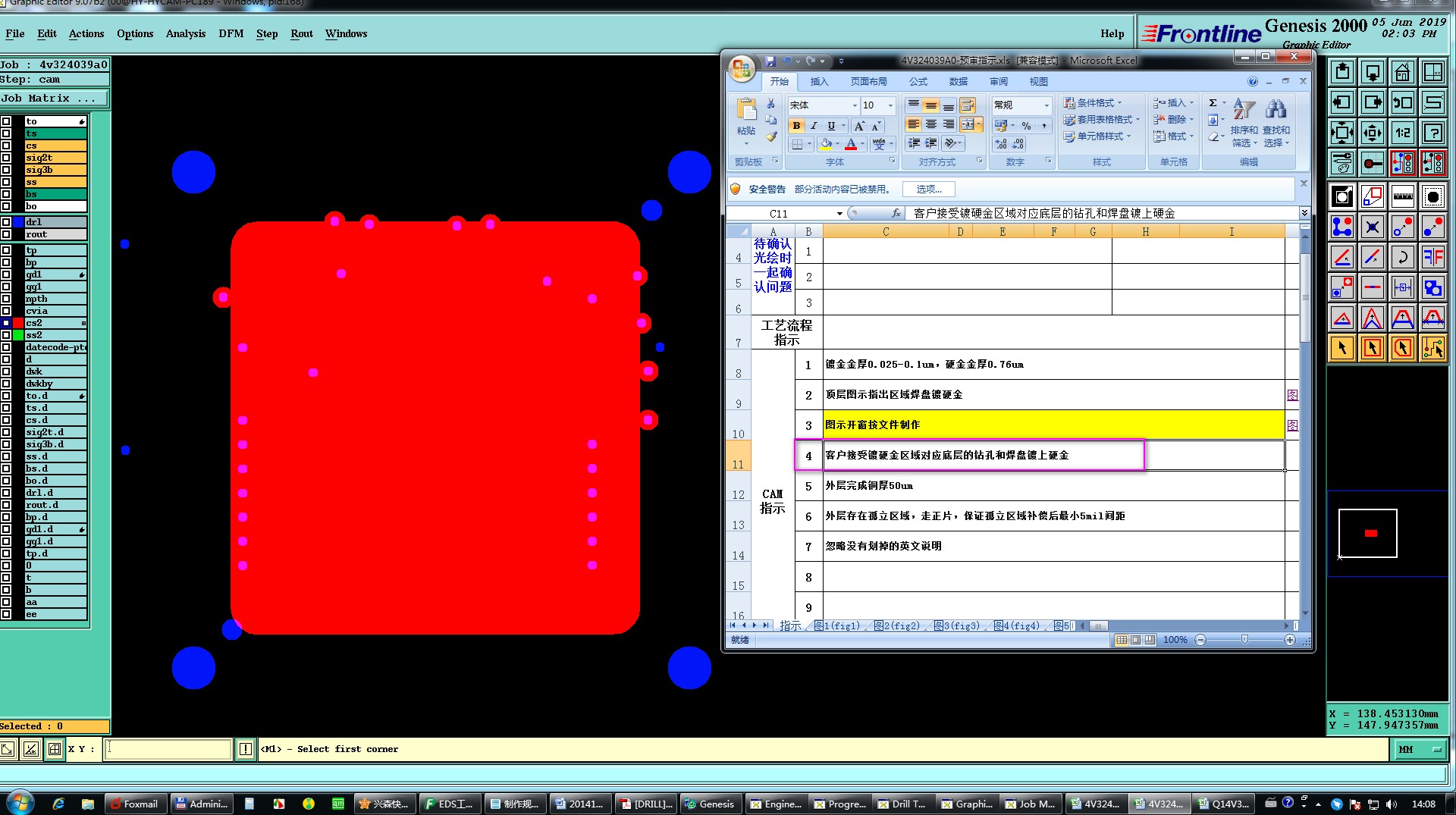Screen dimensions: 1456x815
Task: Click the home view icon in Genesis toolbar
Action: [1402, 72]
